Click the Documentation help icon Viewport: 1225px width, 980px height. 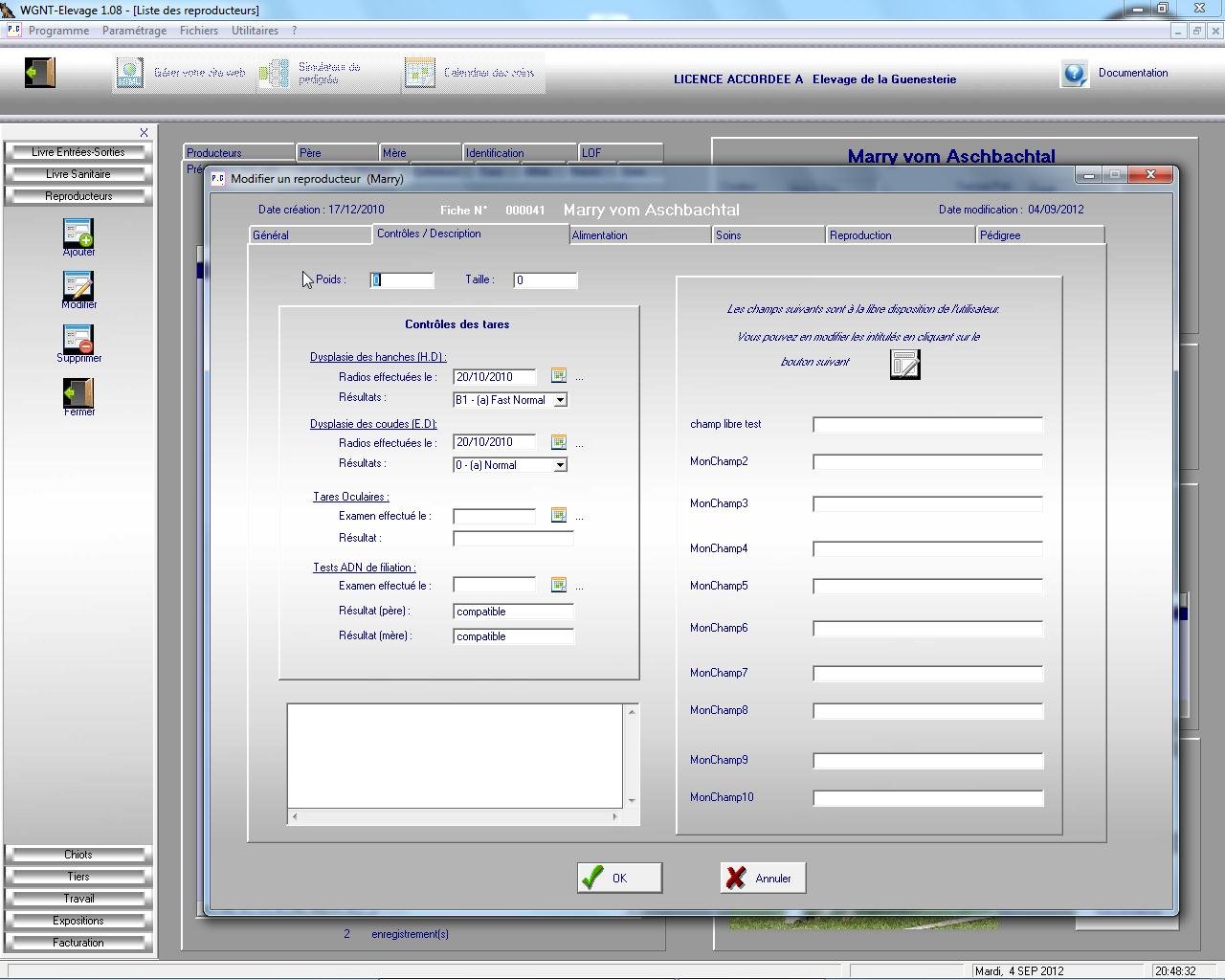1074,74
